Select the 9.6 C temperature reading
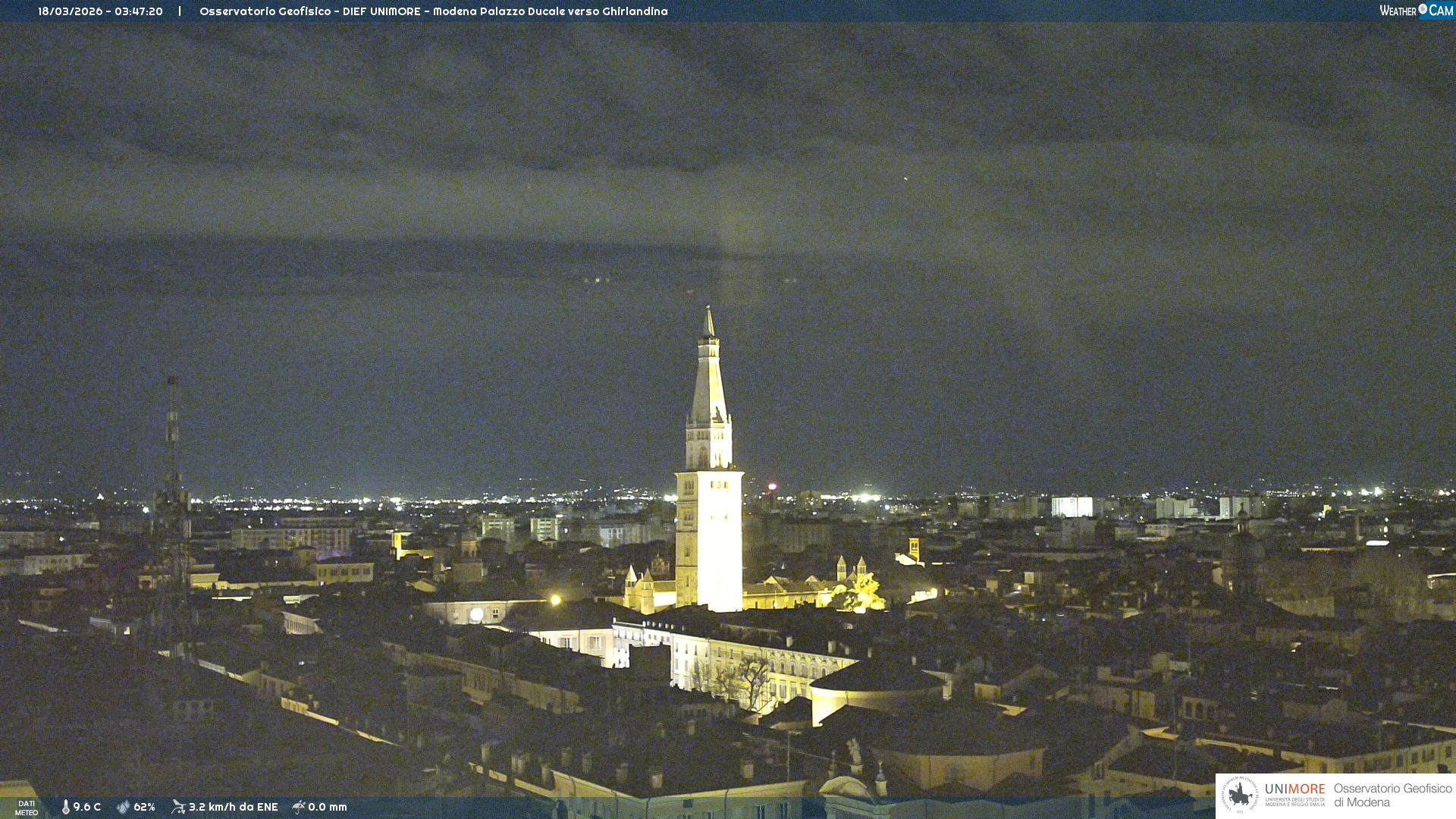The height and width of the screenshot is (819, 1456). pyautogui.click(x=87, y=807)
